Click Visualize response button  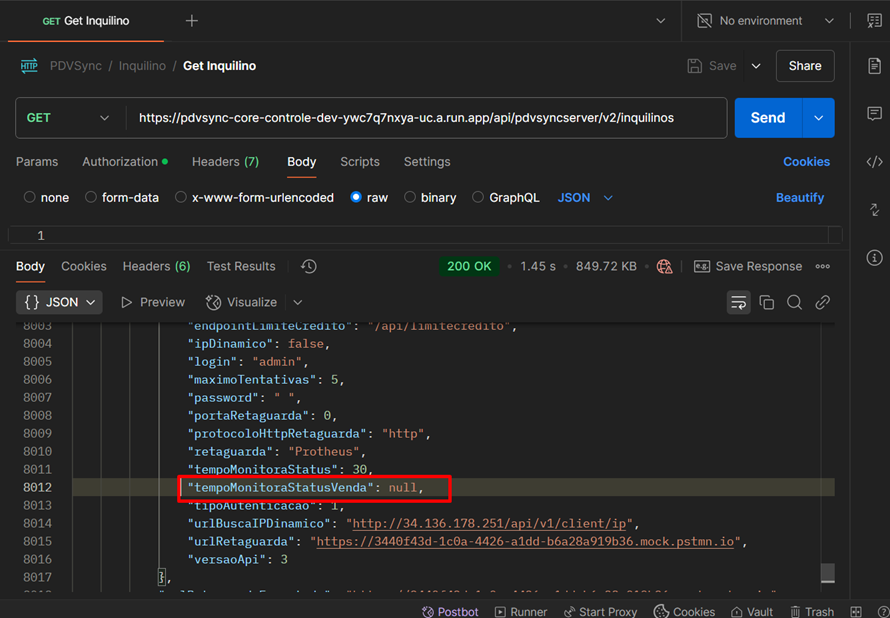[241, 302]
